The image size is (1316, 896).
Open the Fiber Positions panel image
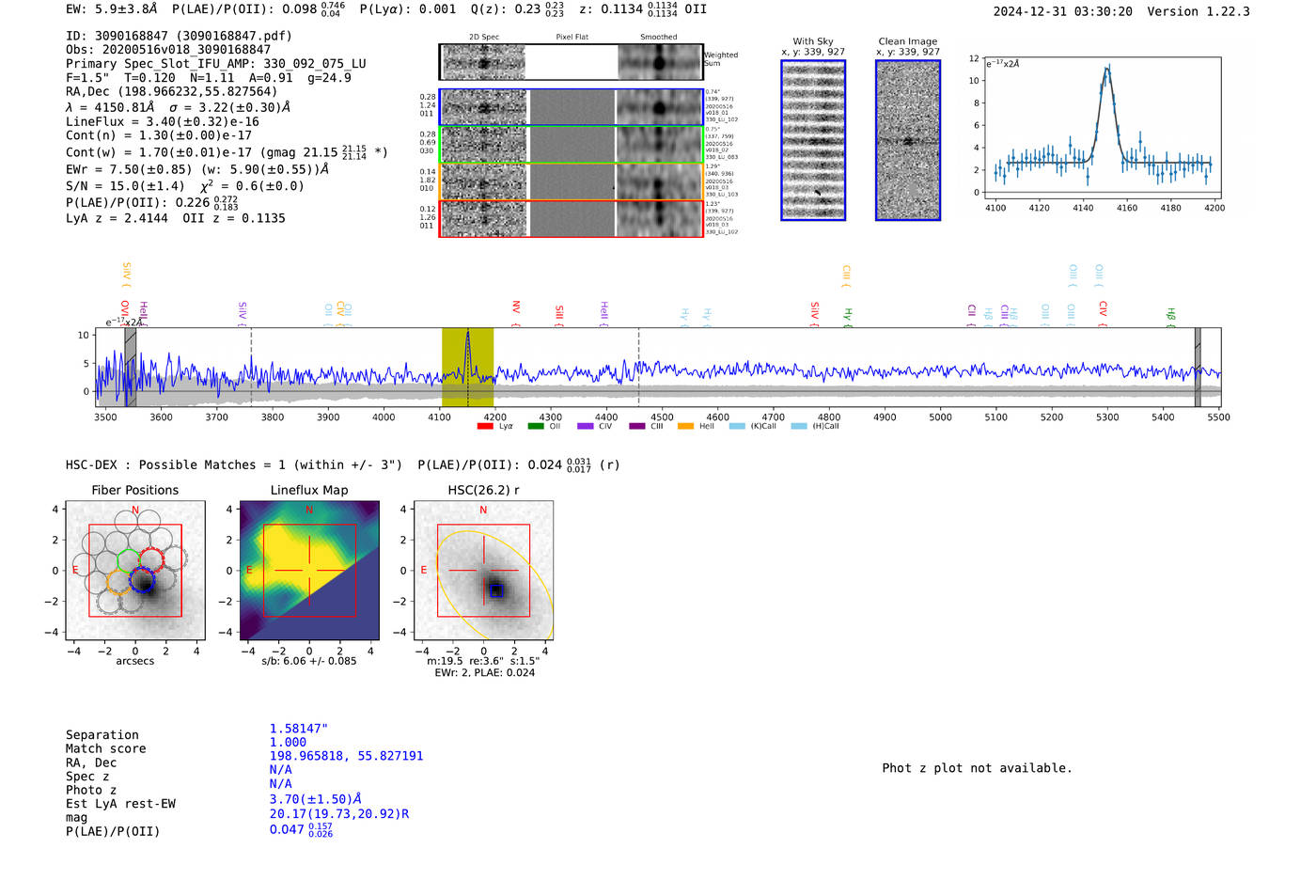[x=135, y=571]
